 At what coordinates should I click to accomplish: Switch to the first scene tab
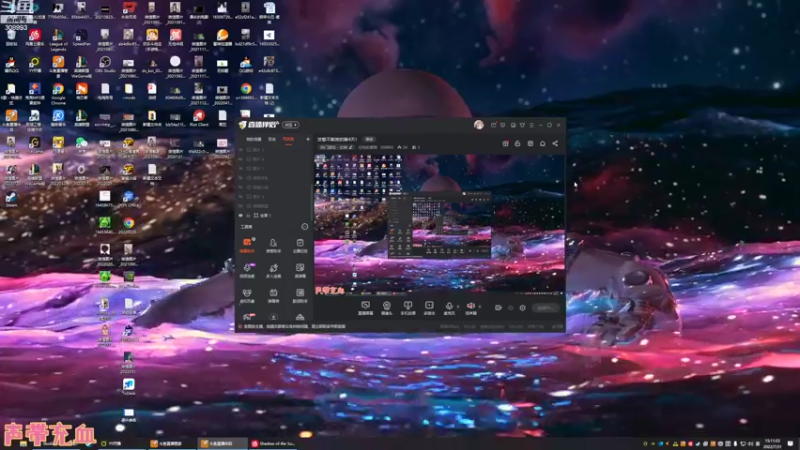click(254, 139)
